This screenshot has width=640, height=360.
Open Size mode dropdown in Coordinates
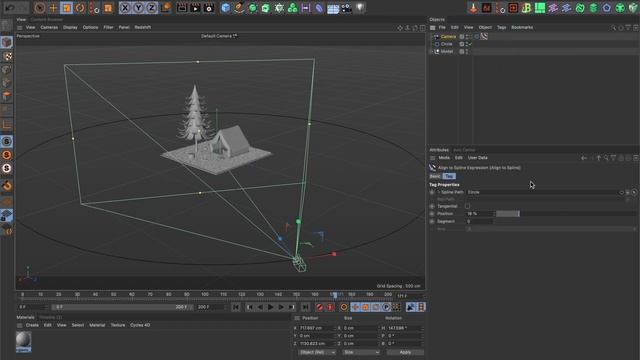click(361, 352)
